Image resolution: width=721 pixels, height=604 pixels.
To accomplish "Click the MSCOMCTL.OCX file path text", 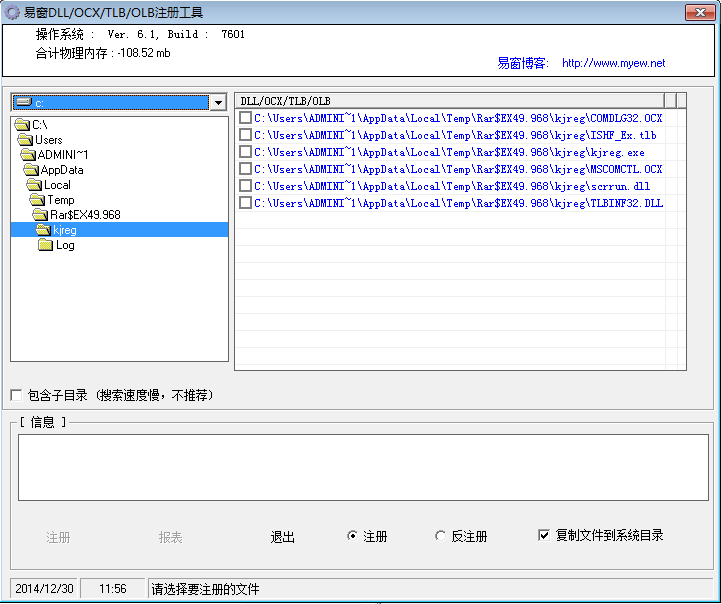I will [x=458, y=169].
